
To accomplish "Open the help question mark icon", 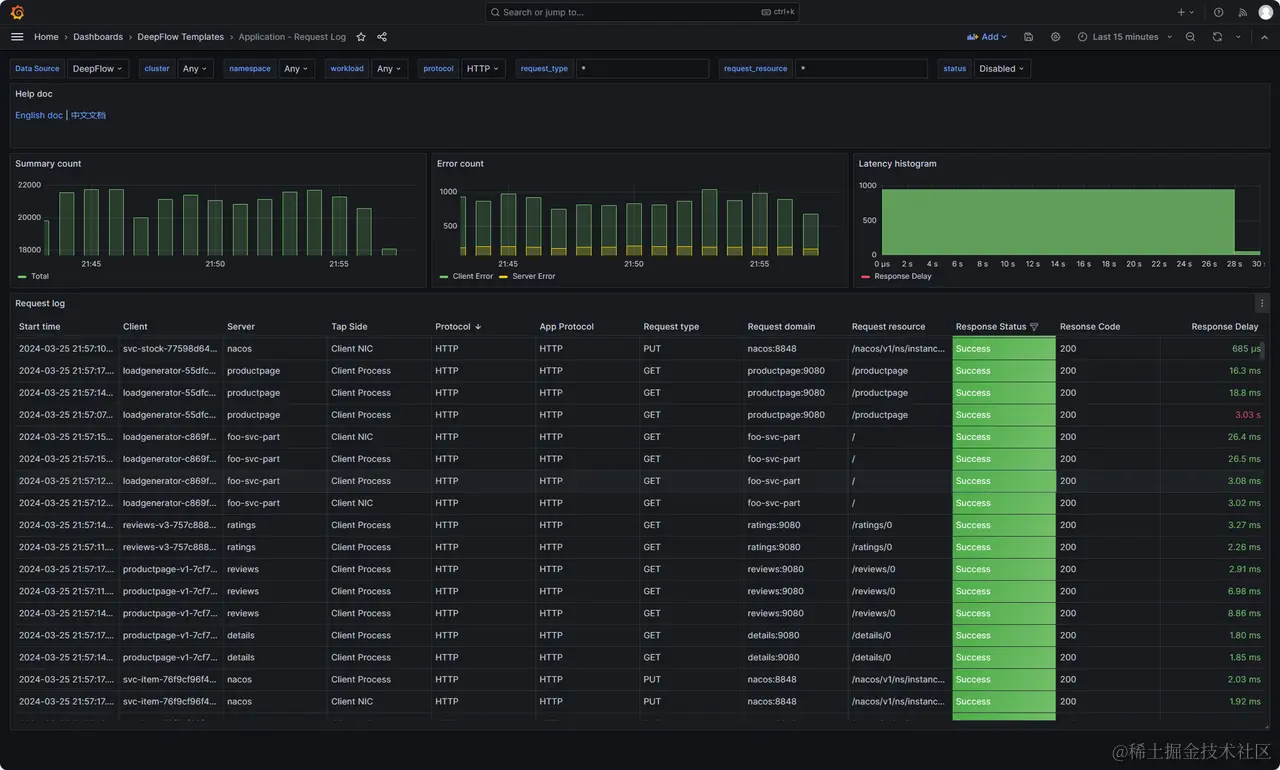I will (1218, 12).
